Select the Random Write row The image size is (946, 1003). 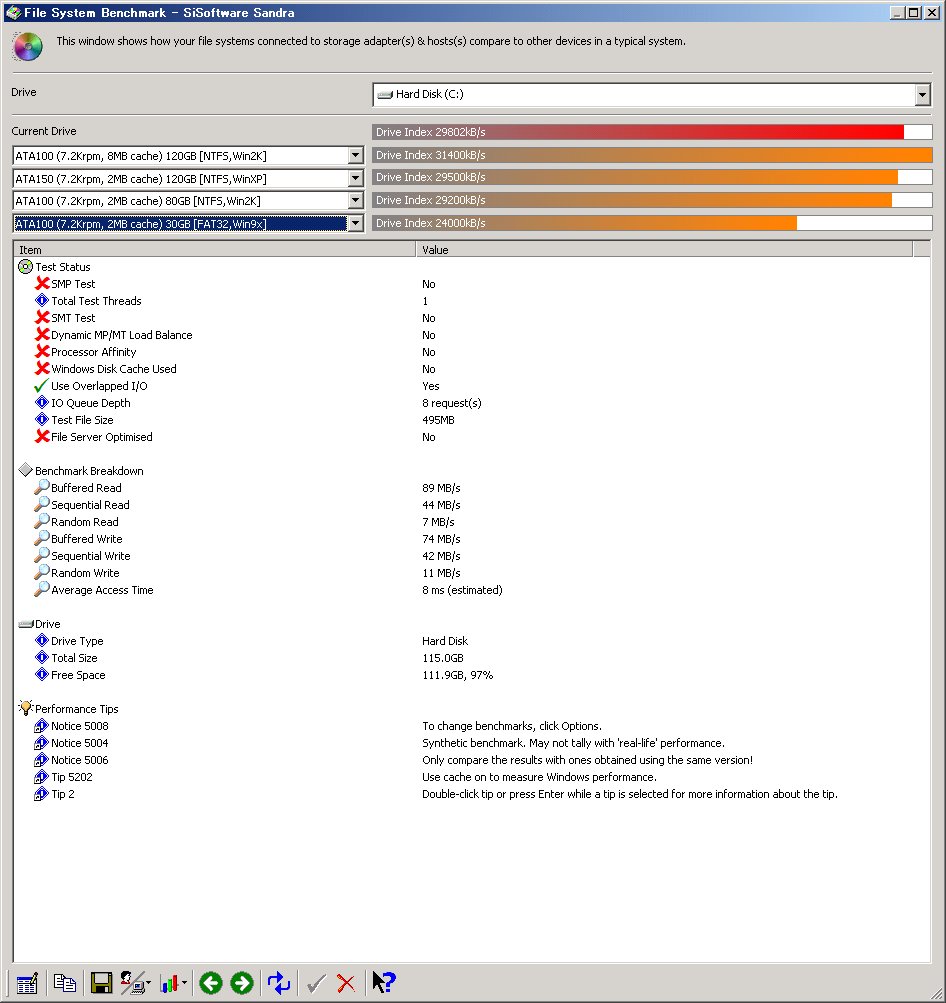pyautogui.click(x=471, y=573)
